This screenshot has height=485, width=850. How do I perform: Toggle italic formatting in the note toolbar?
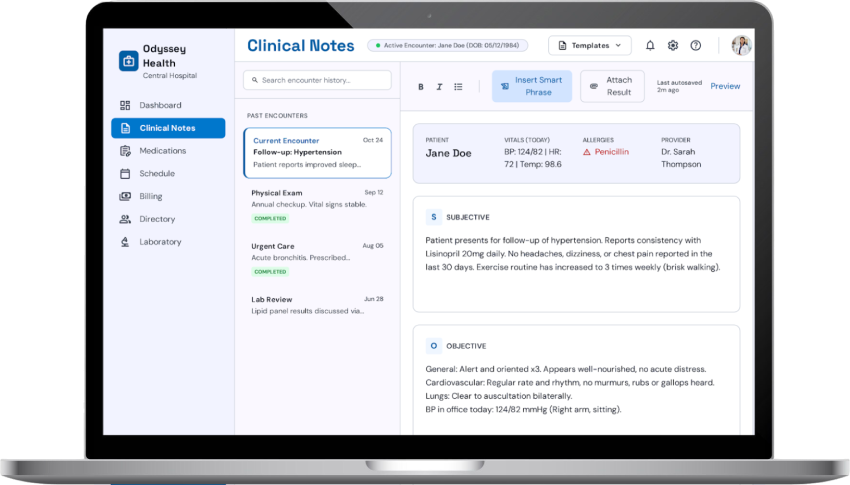click(x=440, y=87)
